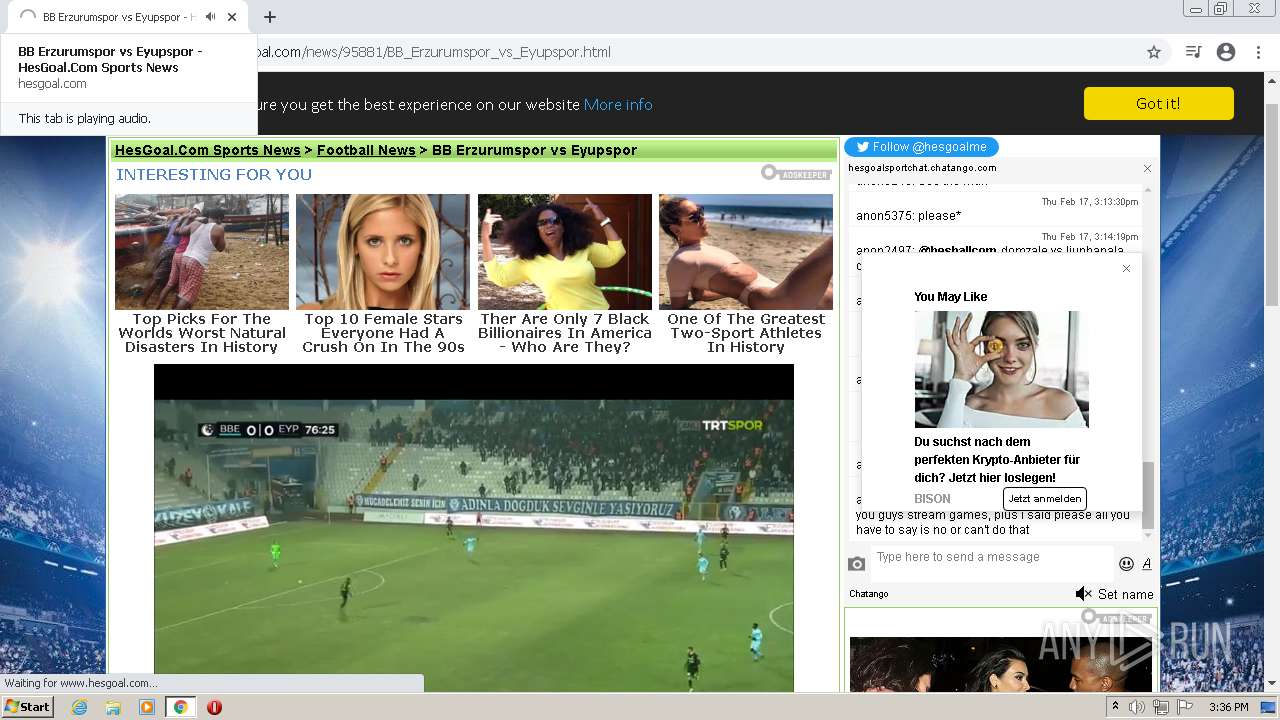Open the network tray icon

pyautogui.click(x=1161, y=707)
